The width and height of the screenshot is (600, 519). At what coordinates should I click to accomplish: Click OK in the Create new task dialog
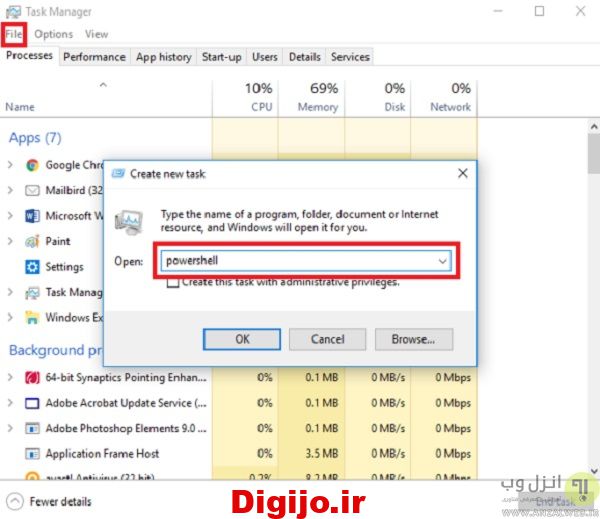click(242, 339)
